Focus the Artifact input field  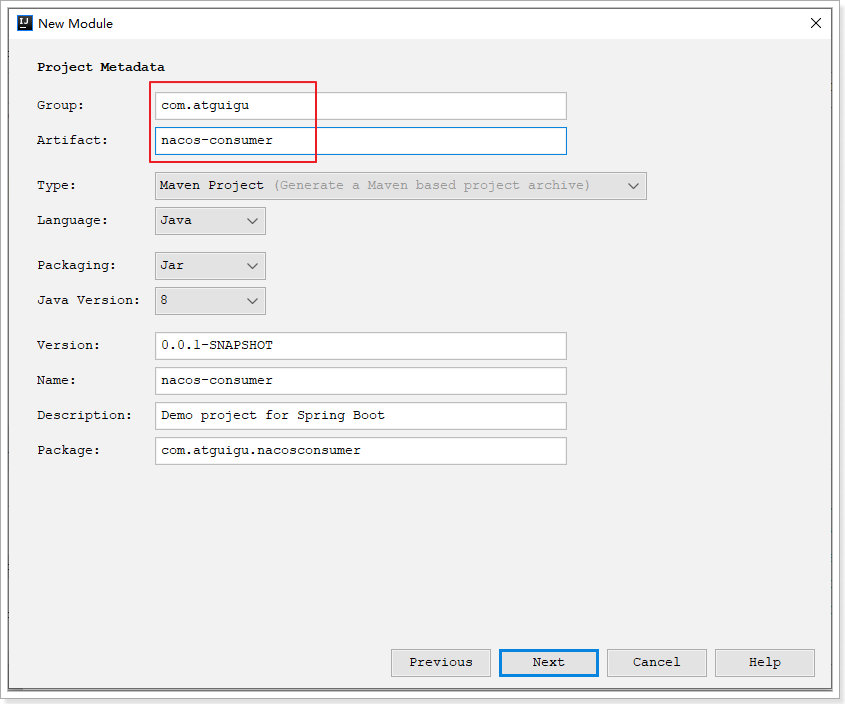pos(361,141)
